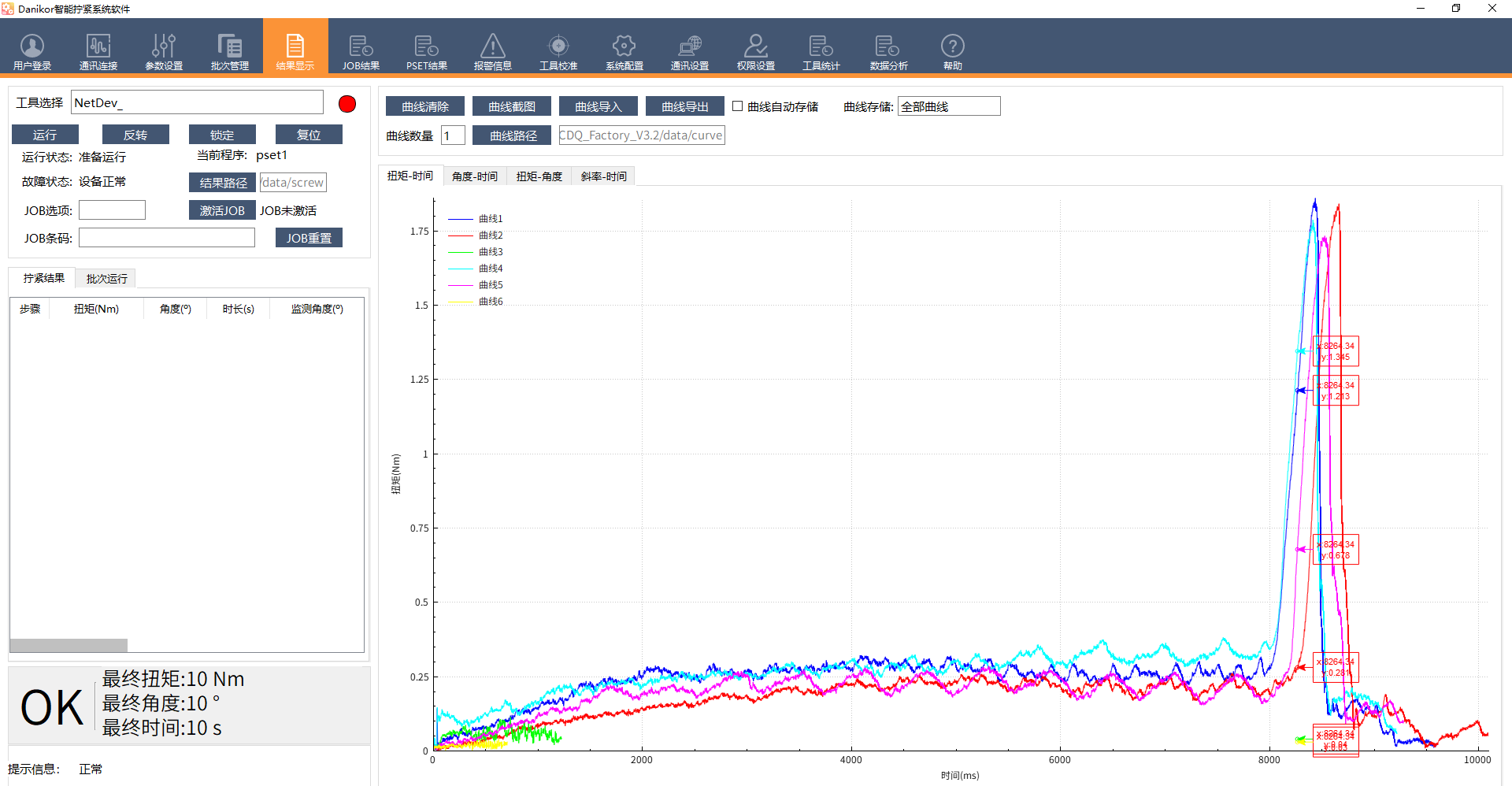Click the 曲线截图 button

[x=512, y=106]
